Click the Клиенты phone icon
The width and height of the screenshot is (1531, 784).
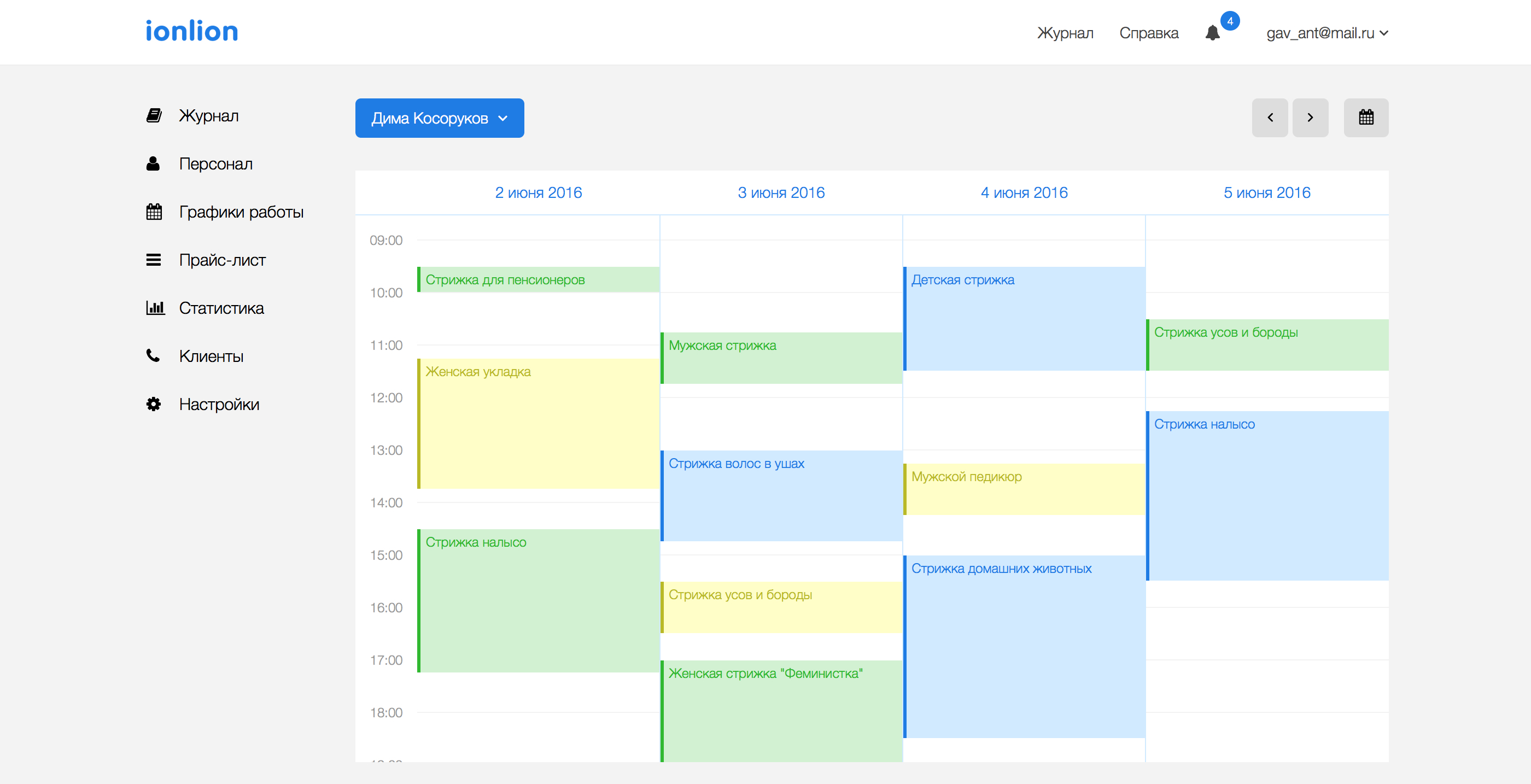tap(153, 356)
